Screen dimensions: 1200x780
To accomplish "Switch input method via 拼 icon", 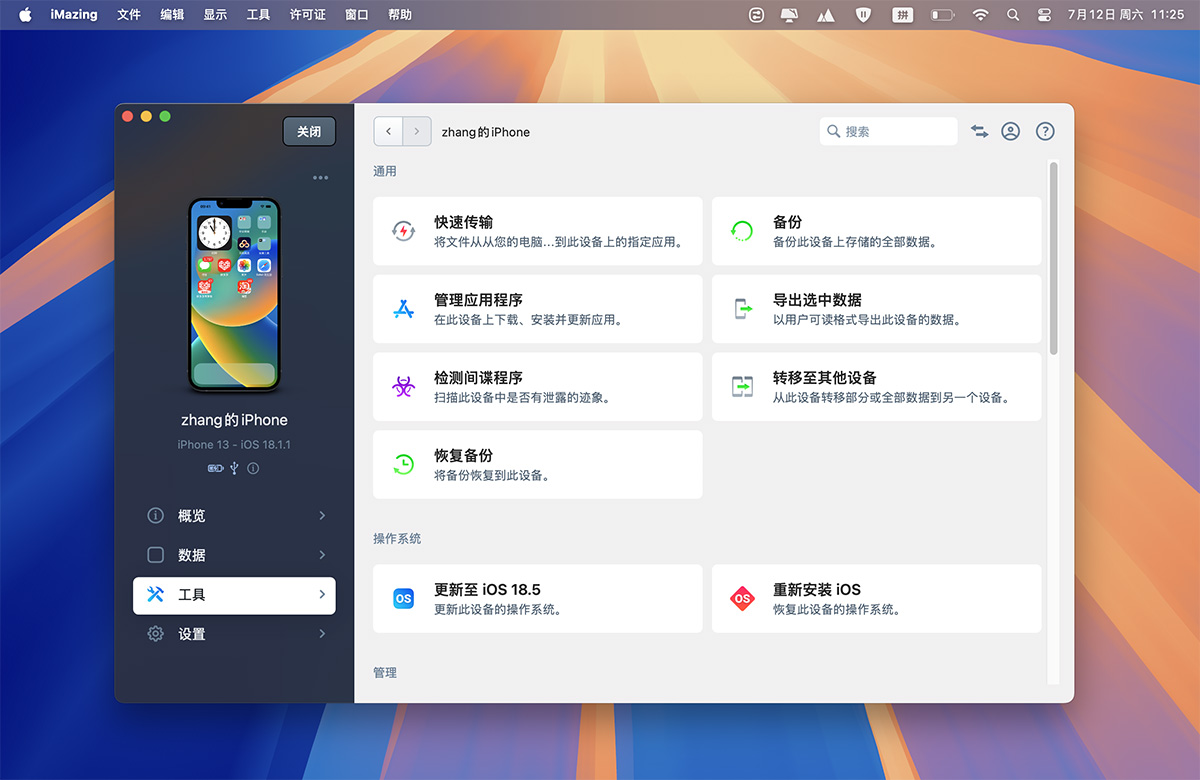I will [903, 15].
